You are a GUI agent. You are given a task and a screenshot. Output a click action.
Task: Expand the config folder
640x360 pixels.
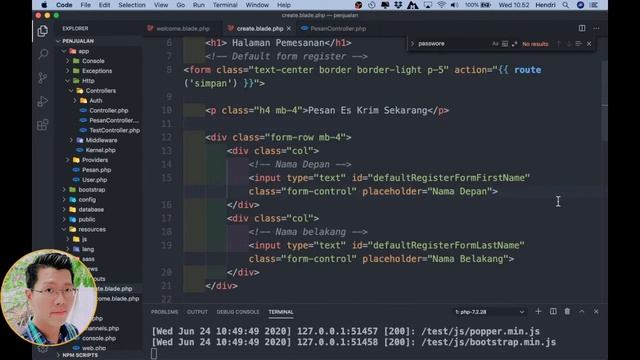(87, 200)
